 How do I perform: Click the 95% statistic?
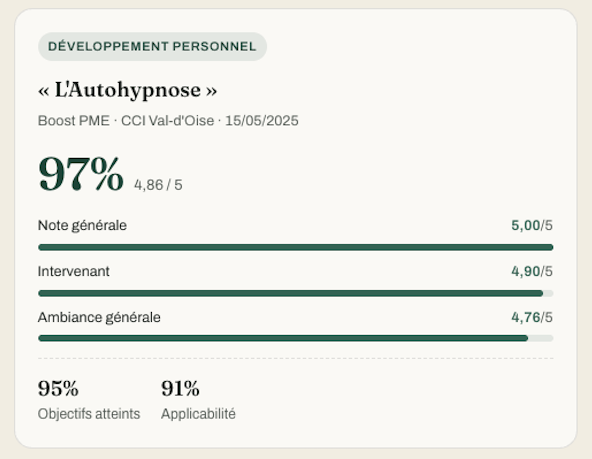click(x=58, y=388)
